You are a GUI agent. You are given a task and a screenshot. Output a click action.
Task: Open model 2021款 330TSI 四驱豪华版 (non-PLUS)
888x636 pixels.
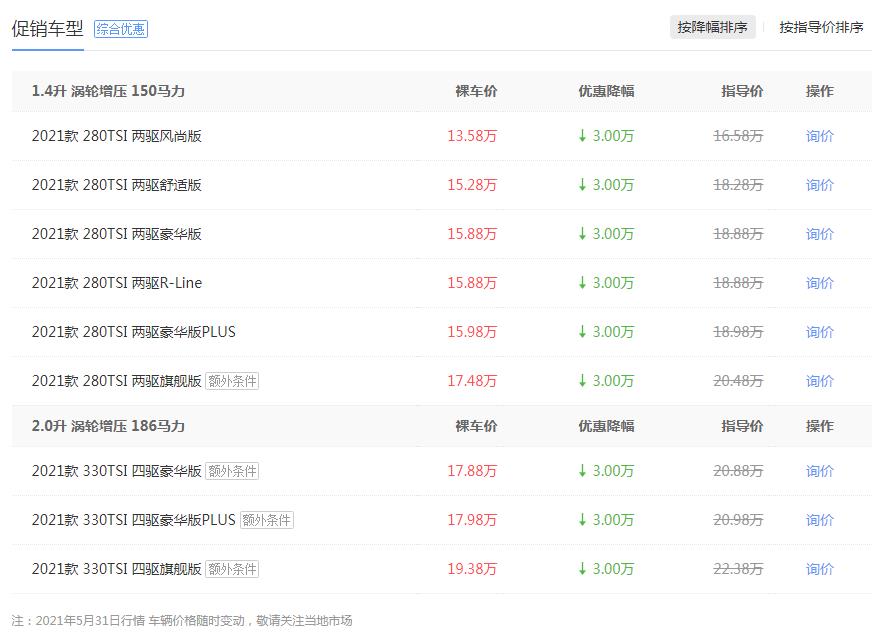pyautogui.click(x=117, y=471)
